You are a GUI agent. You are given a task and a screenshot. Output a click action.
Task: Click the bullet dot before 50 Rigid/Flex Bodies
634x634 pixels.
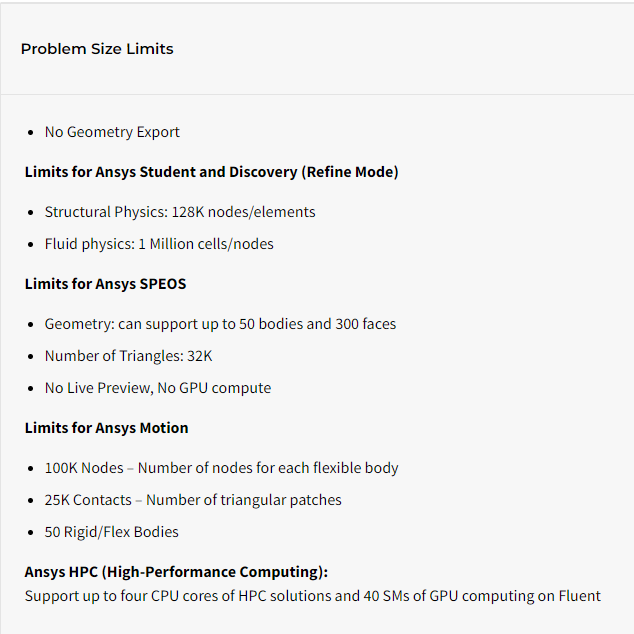31,533
